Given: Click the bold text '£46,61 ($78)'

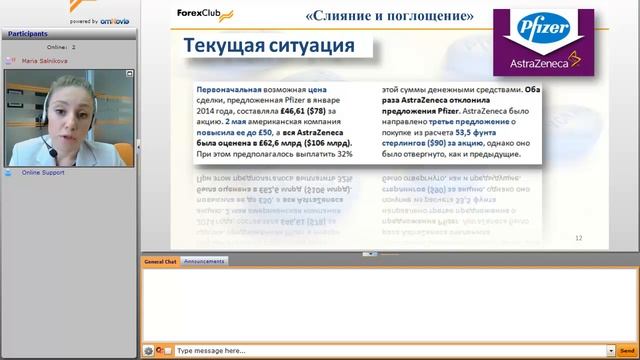Looking at the screenshot, I should click(303, 111).
